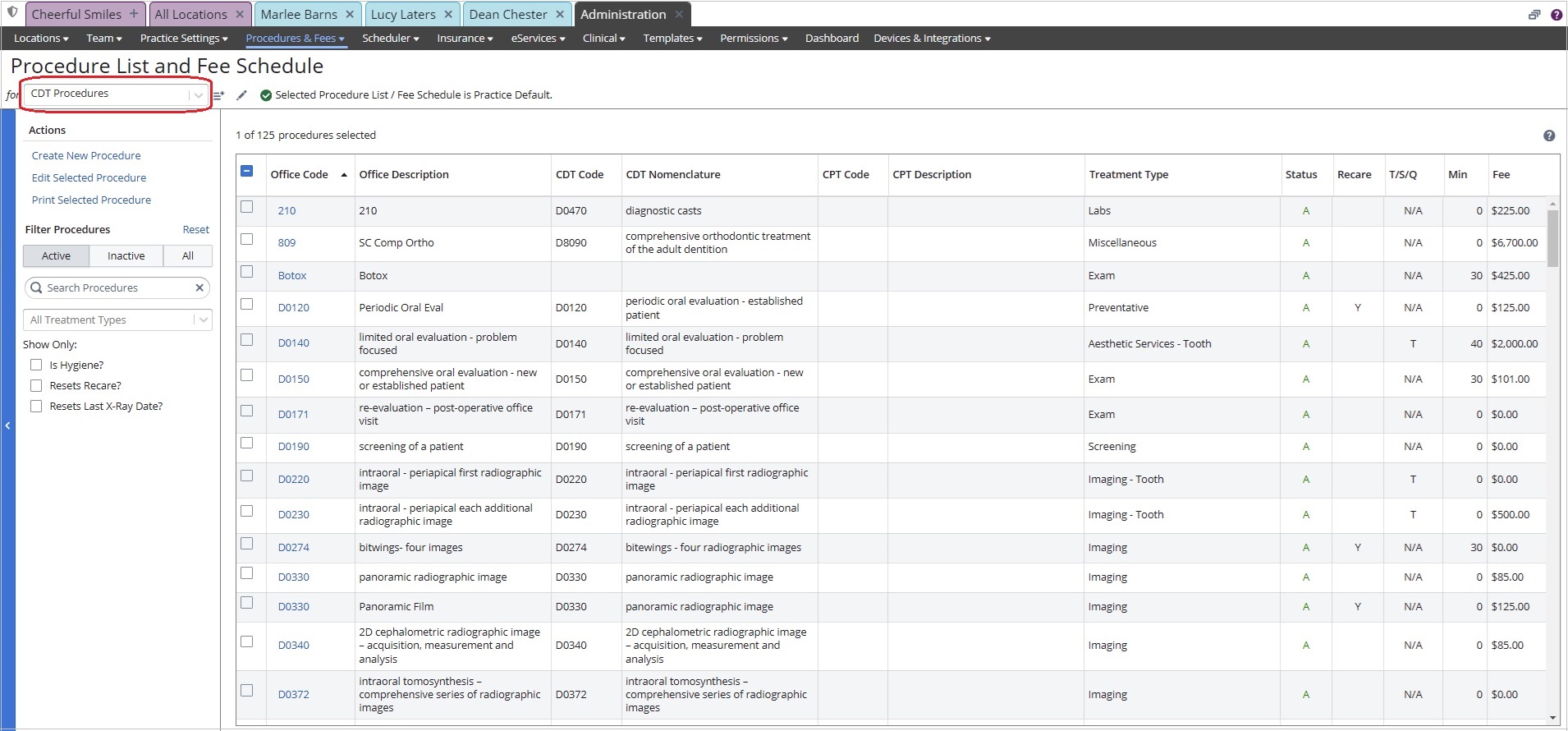Enable the Is Hygiene? checkbox
Viewport: 1568px width, 731px height.
coord(36,365)
